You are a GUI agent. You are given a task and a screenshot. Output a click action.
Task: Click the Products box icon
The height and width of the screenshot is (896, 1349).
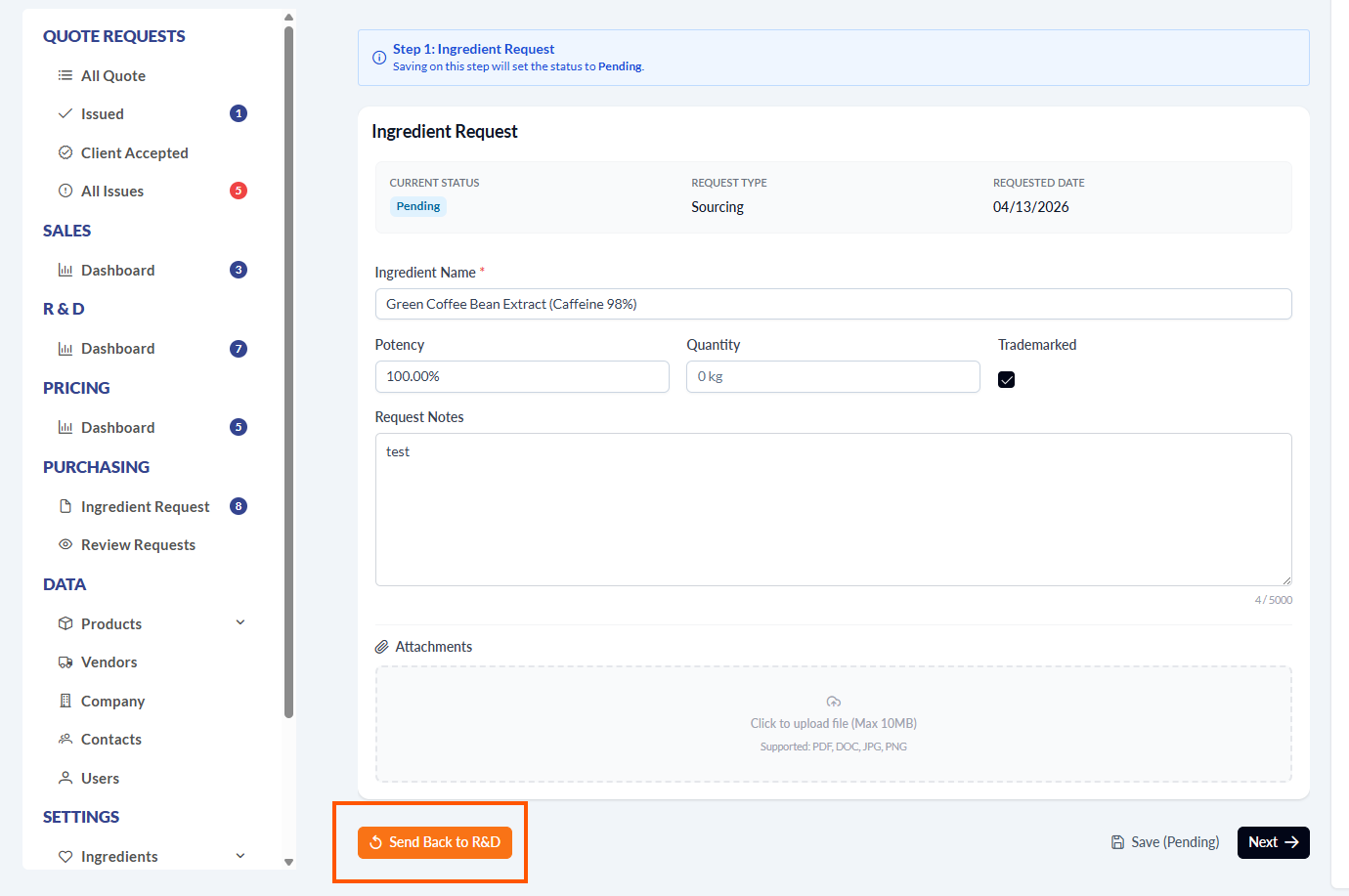pos(65,623)
